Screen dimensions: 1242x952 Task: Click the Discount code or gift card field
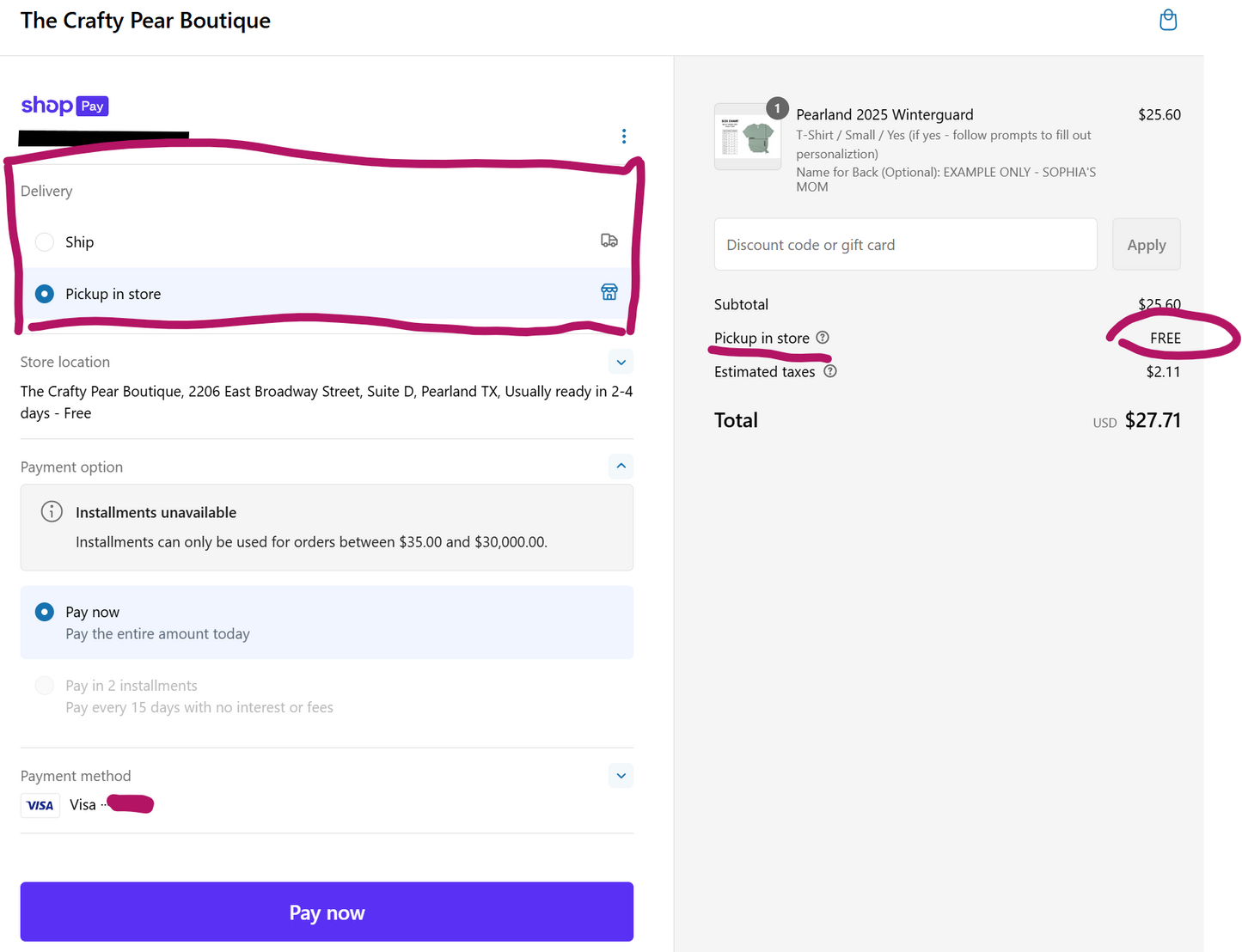click(x=905, y=245)
